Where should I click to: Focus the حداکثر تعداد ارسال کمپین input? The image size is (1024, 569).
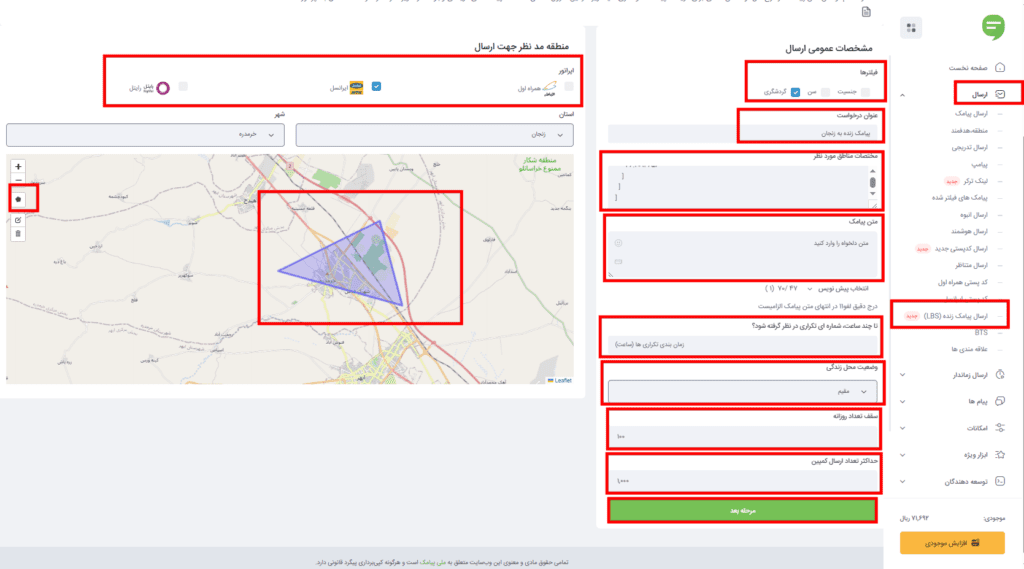pyautogui.click(x=743, y=481)
